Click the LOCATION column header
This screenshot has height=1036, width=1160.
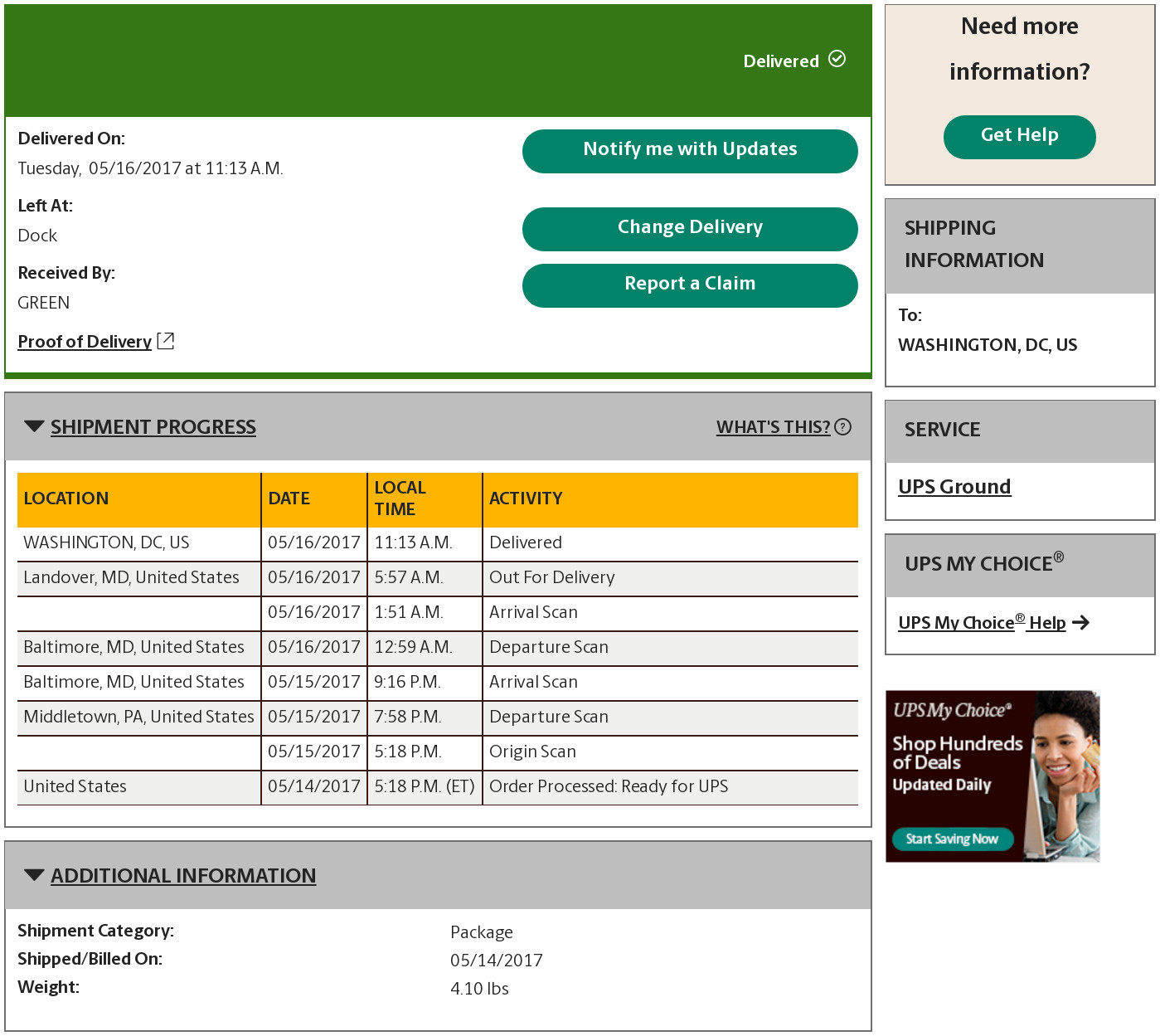click(x=138, y=500)
